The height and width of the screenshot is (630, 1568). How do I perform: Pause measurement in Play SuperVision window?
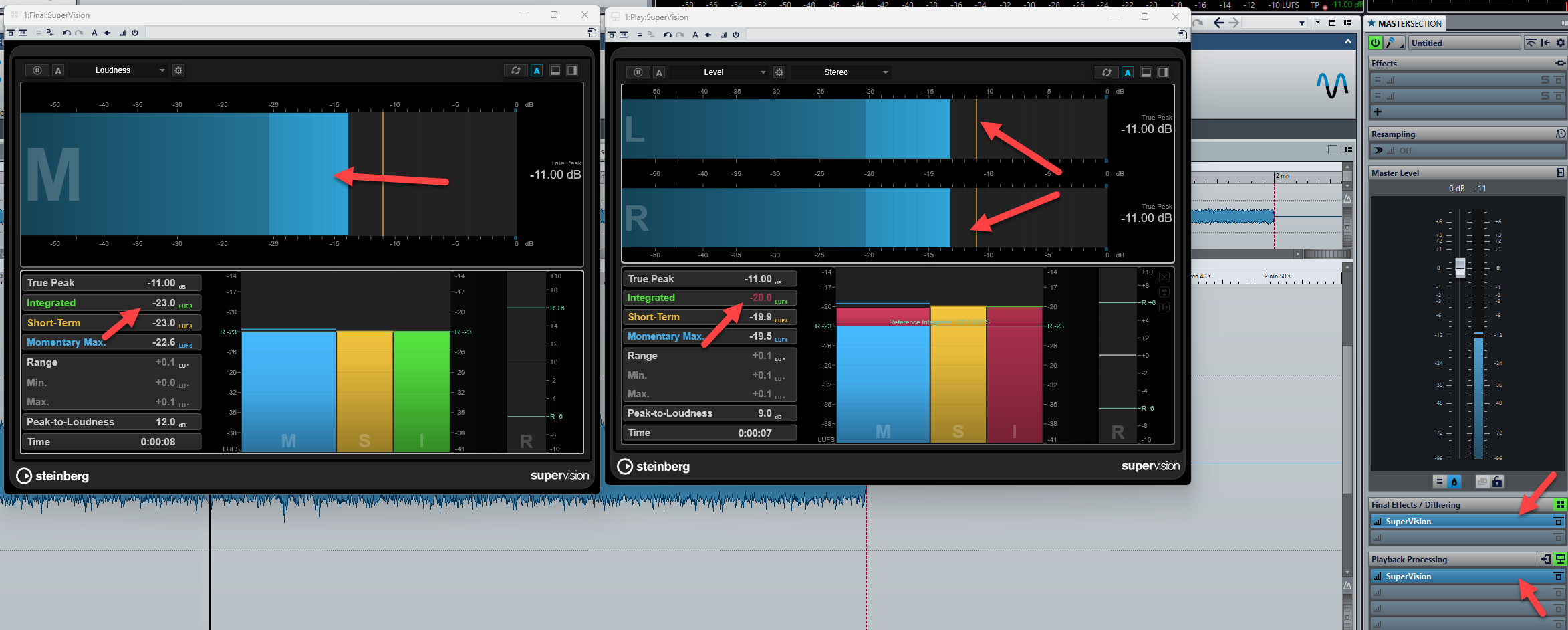pos(638,72)
